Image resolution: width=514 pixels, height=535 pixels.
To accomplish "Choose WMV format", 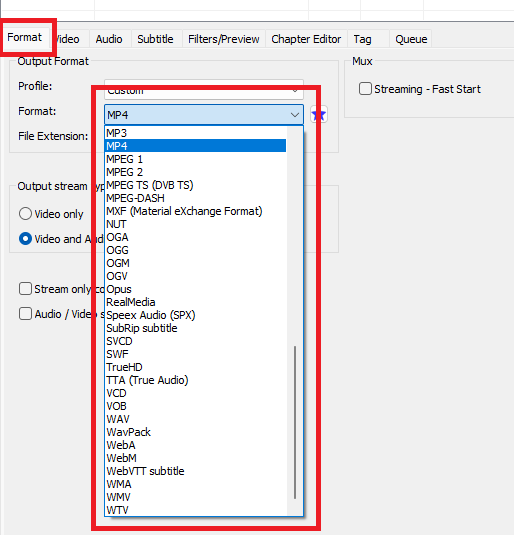I will click(196, 497).
